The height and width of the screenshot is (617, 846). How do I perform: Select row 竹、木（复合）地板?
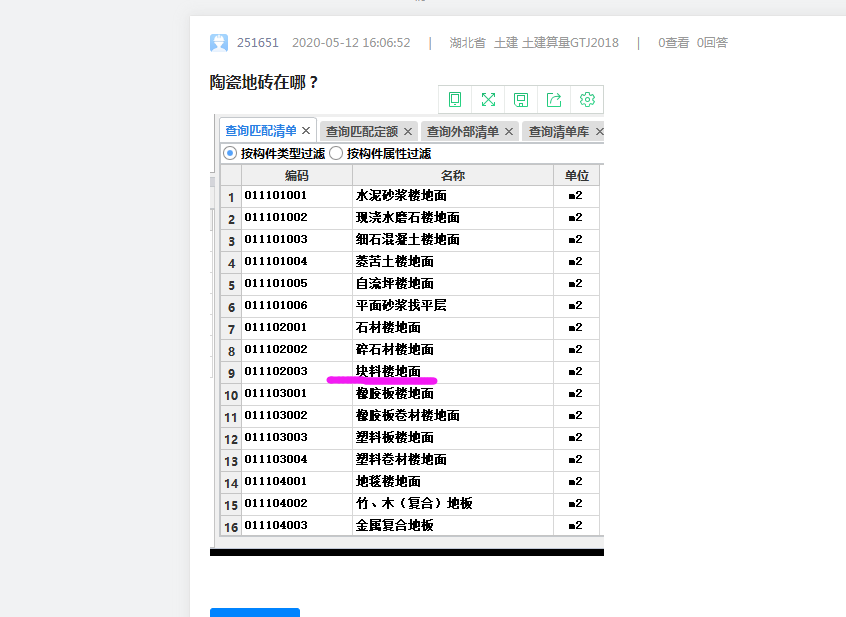410,505
